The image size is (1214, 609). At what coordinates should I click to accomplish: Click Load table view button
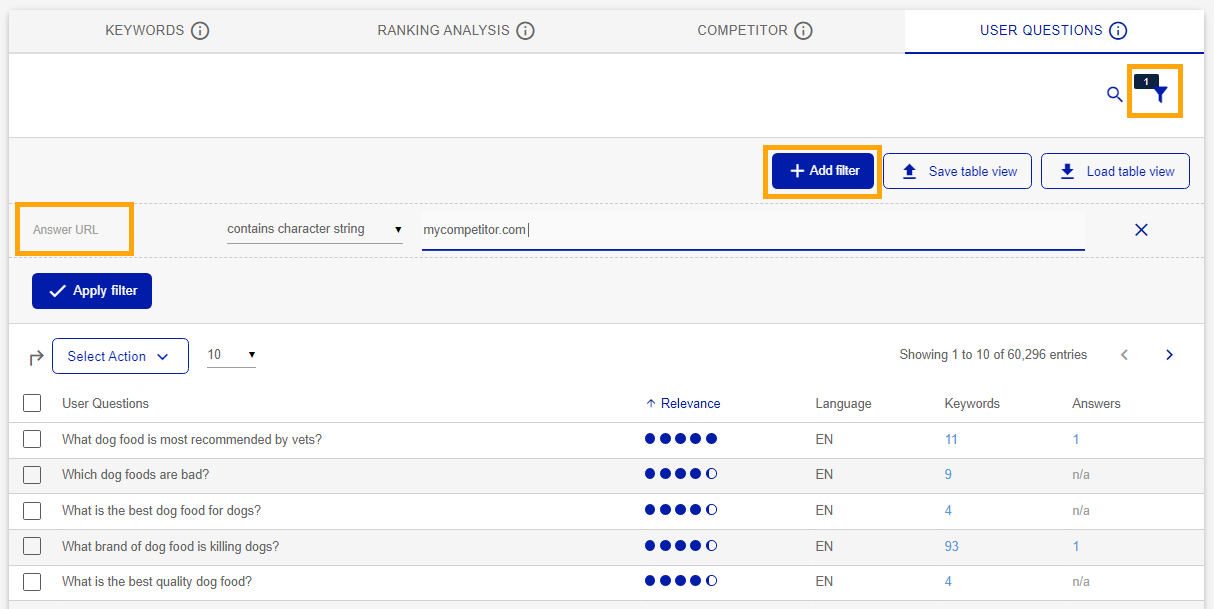pyautogui.click(x=1115, y=171)
